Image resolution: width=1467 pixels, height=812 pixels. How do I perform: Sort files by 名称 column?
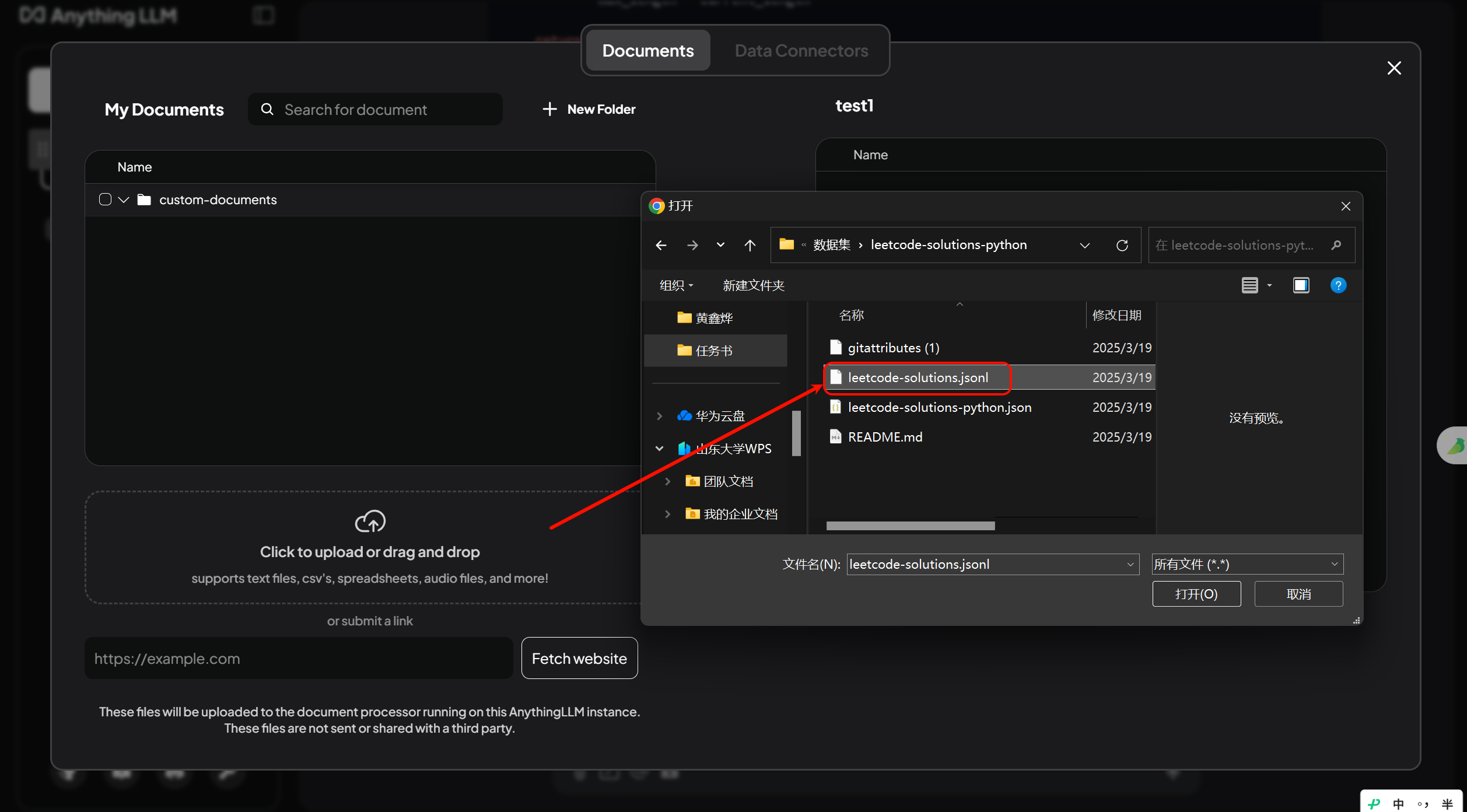click(851, 315)
